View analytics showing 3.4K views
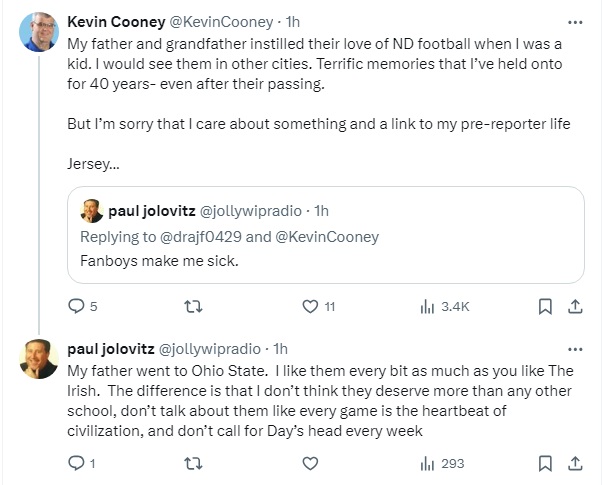This screenshot has width=602, height=485. (x=427, y=306)
